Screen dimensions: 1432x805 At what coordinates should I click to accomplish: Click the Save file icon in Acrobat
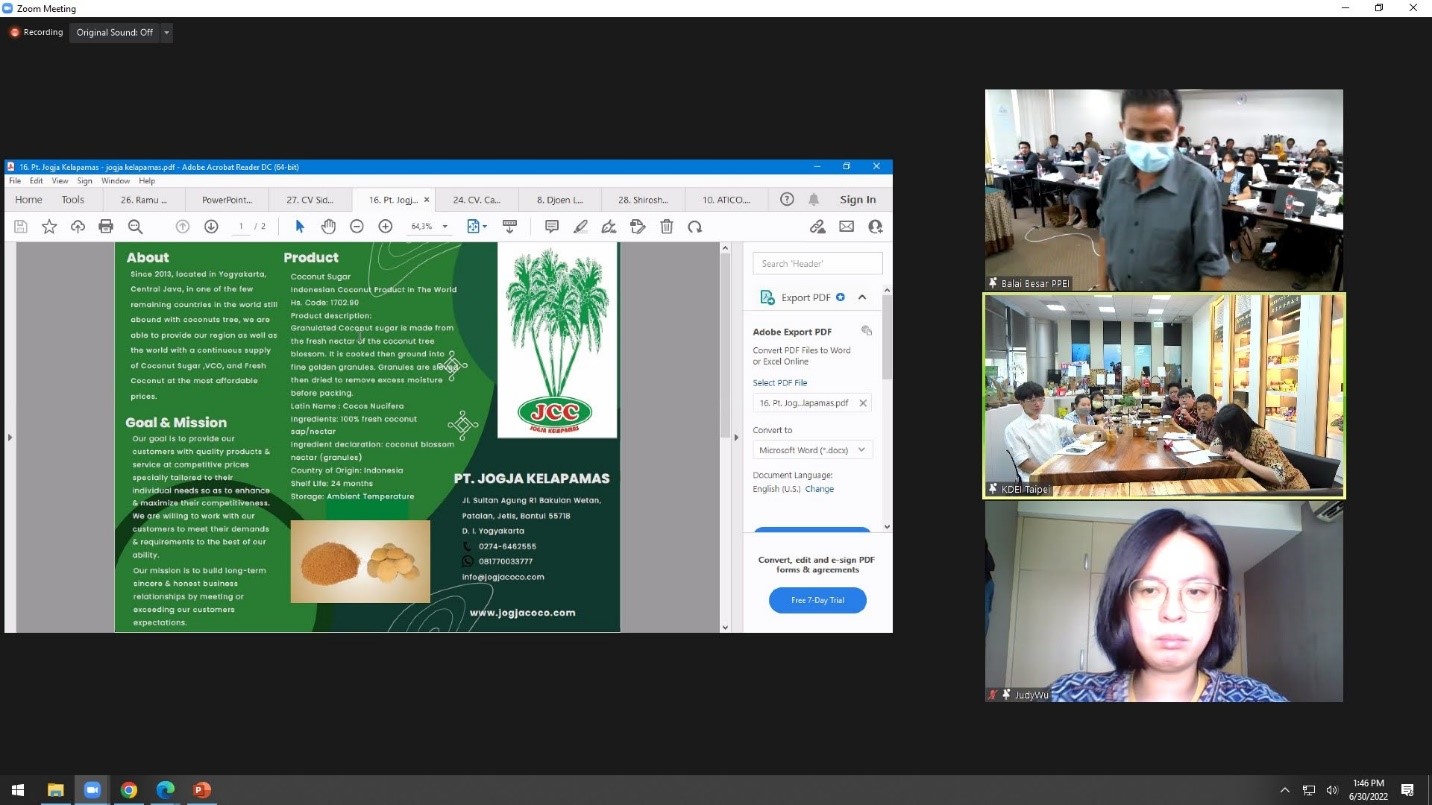coord(21,227)
